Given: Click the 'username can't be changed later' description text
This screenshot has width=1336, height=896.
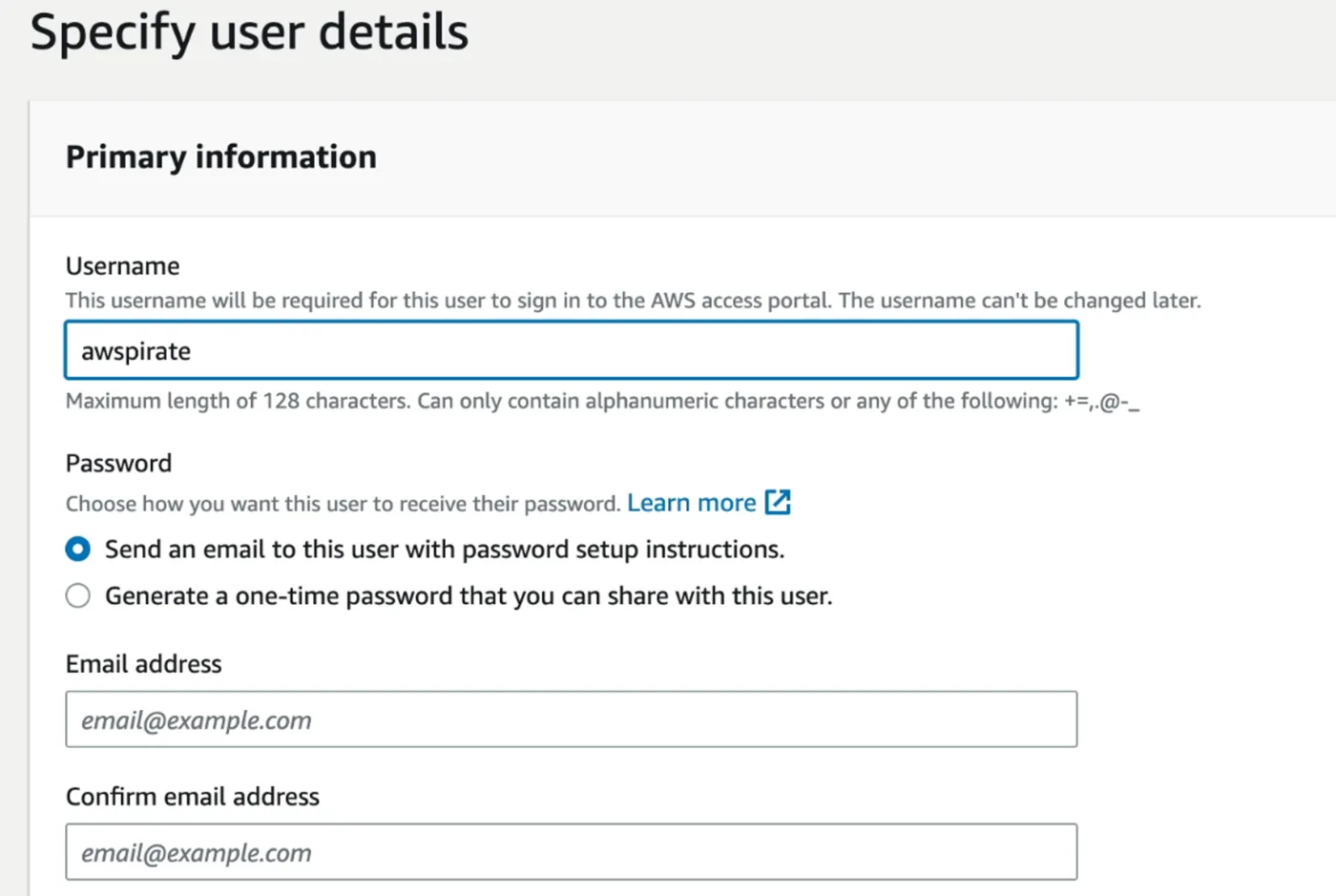Looking at the screenshot, I should click(1019, 301).
